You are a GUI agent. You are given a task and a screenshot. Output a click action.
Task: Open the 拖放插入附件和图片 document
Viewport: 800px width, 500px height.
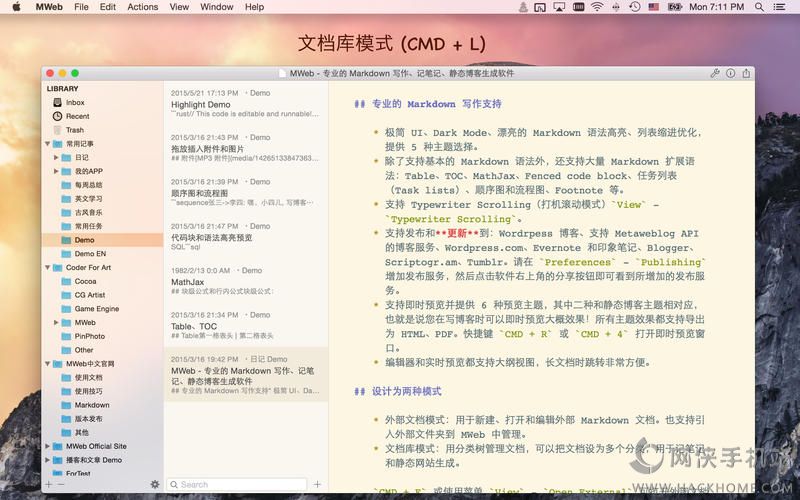246,148
